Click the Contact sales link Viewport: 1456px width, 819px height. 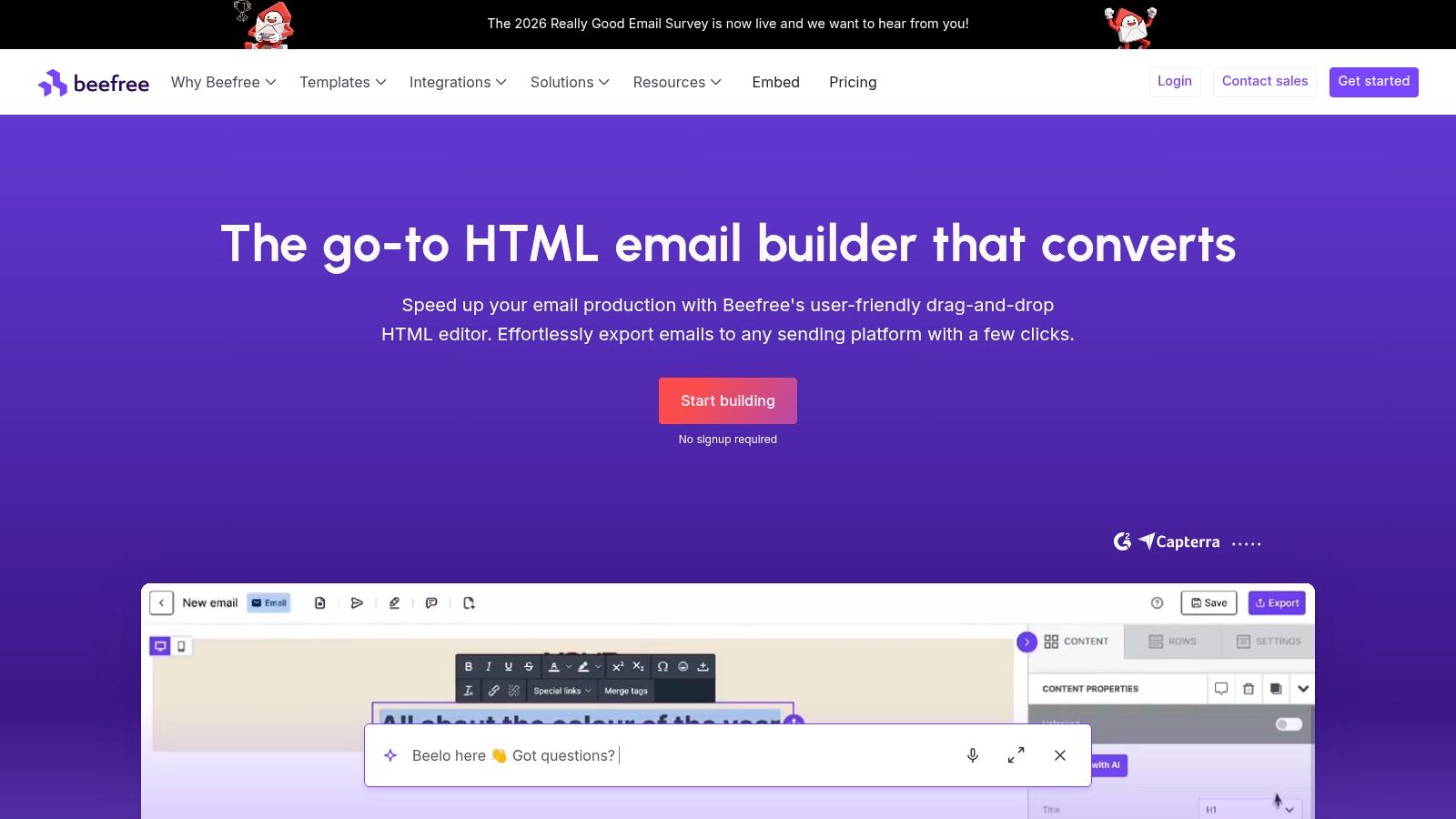click(1264, 82)
